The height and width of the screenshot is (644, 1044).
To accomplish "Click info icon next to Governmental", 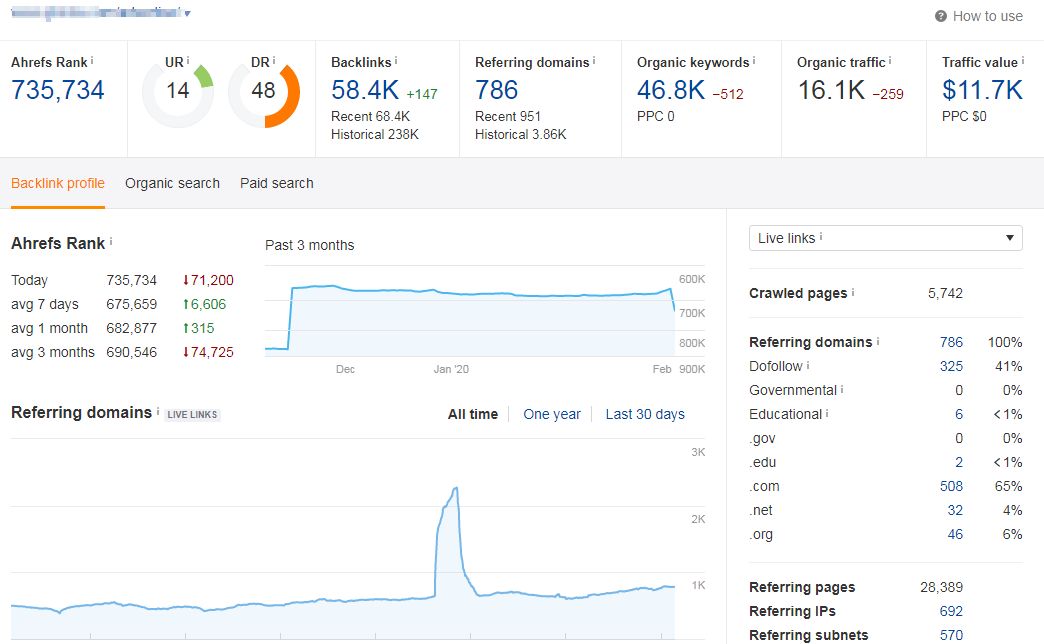I will tap(842, 389).
